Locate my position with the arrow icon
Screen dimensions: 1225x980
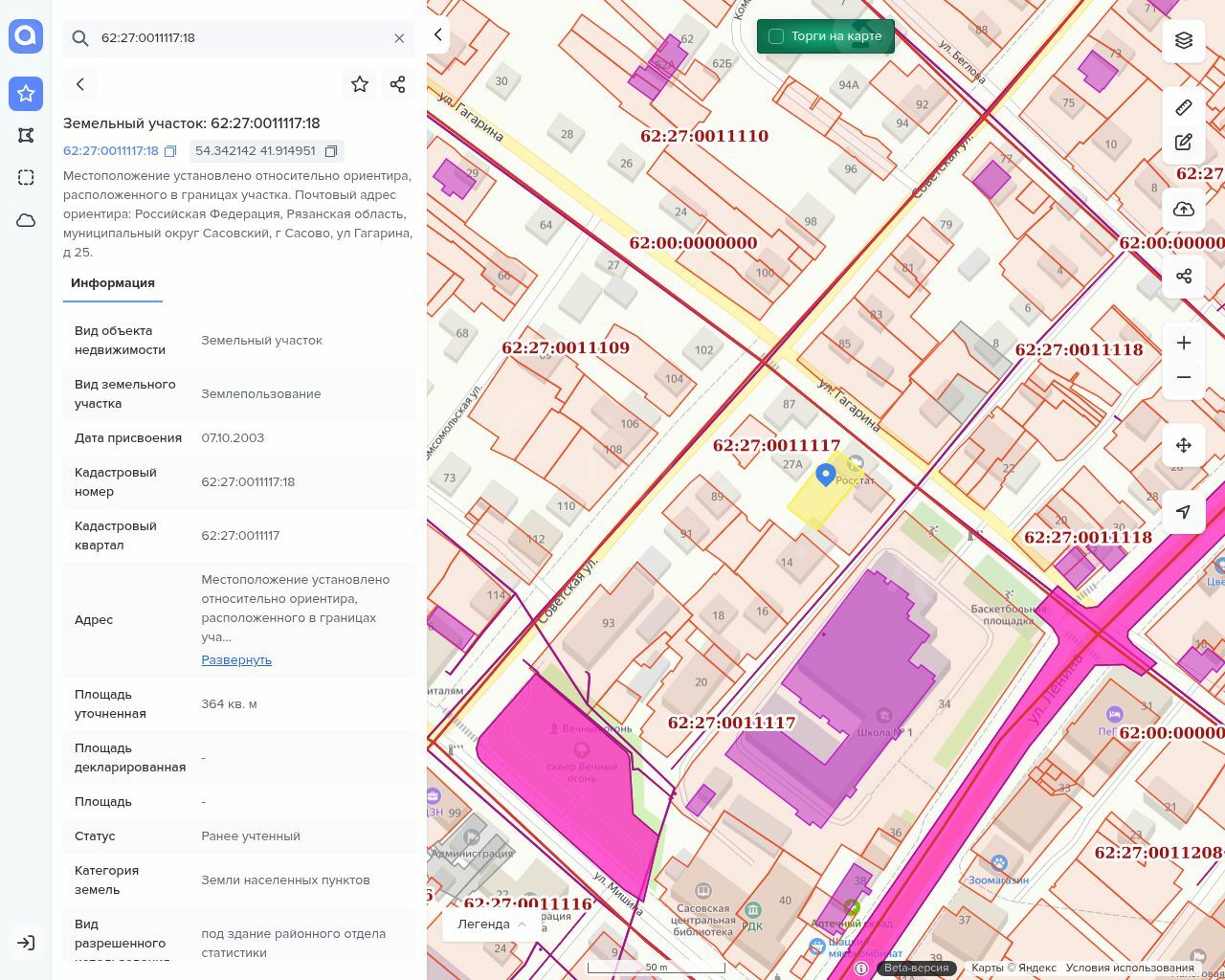point(1184,512)
